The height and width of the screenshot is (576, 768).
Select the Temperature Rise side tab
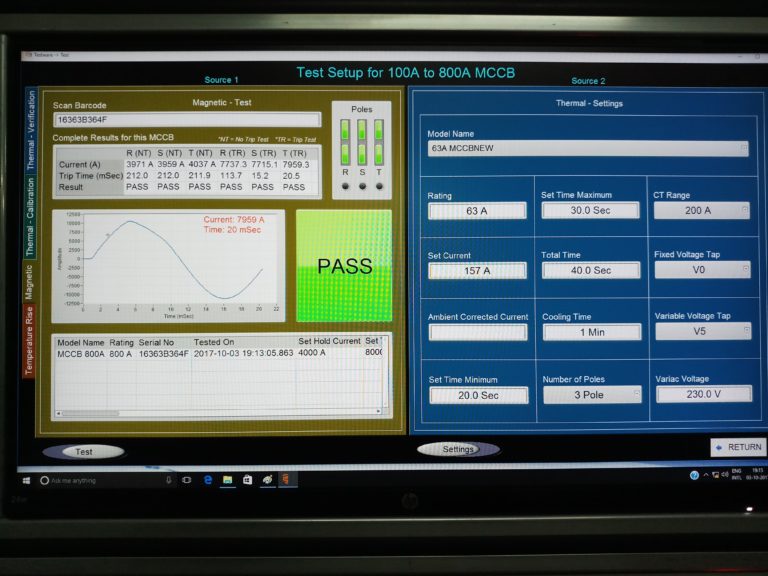click(28, 341)
